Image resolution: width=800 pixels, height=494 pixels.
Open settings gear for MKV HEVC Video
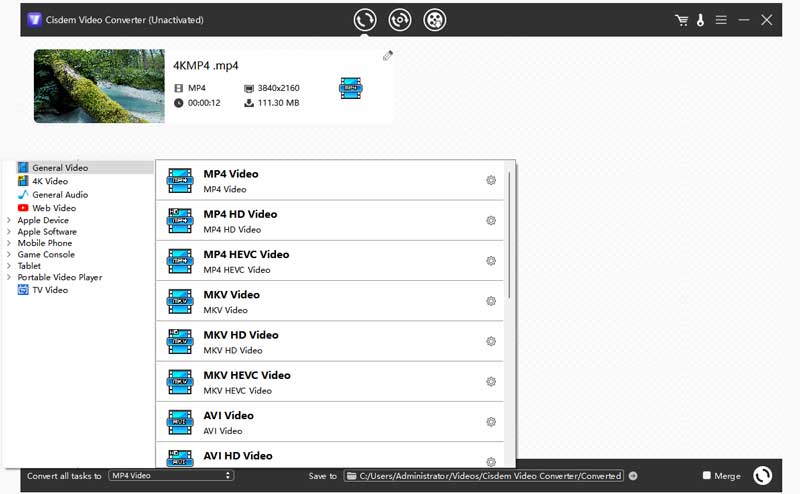tap(491, 382)
